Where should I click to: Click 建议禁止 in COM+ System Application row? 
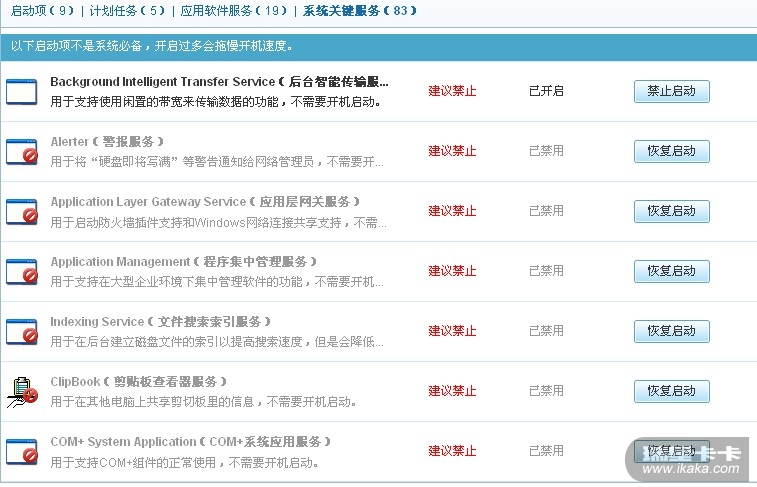(x=452, y=451)
